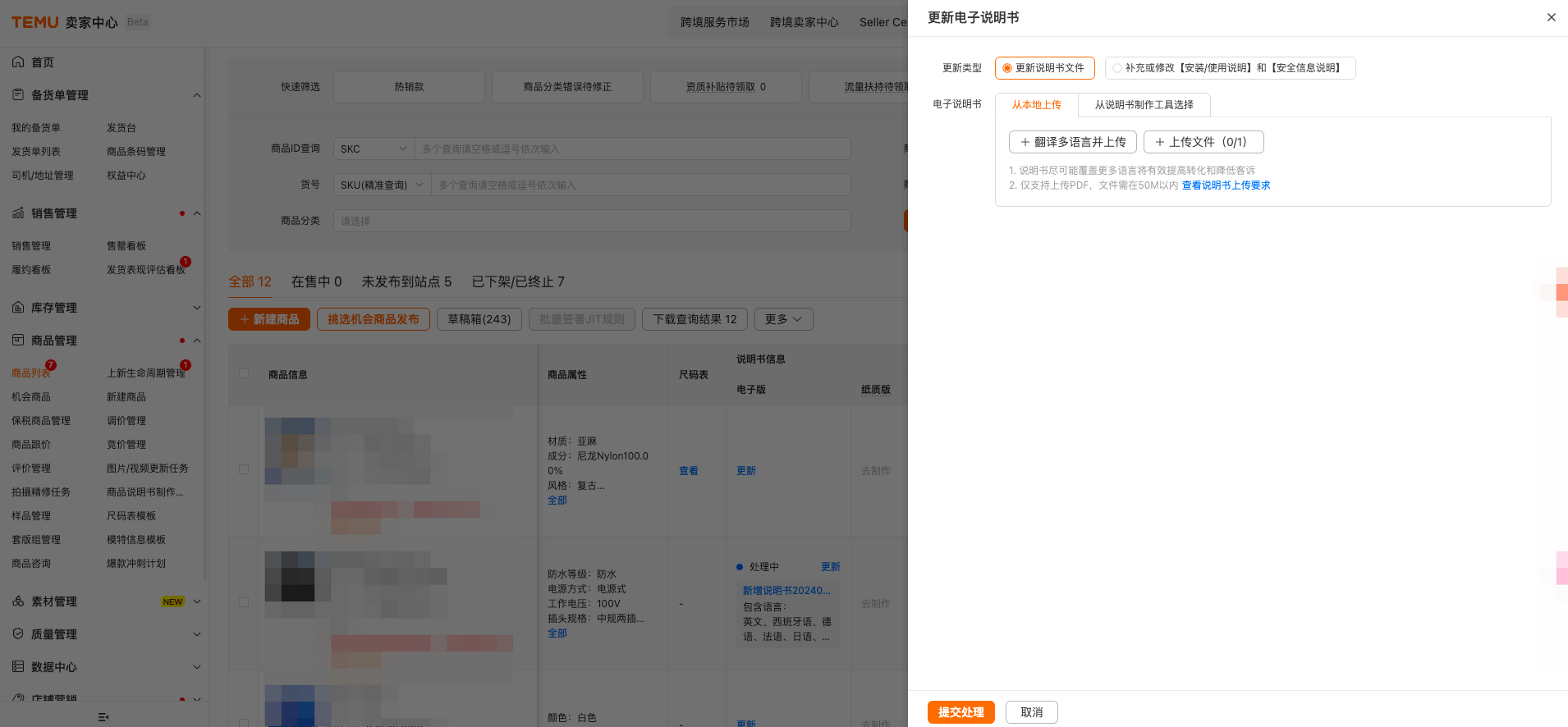Click the 素材管理 icon in sidebar

(18, 601)
